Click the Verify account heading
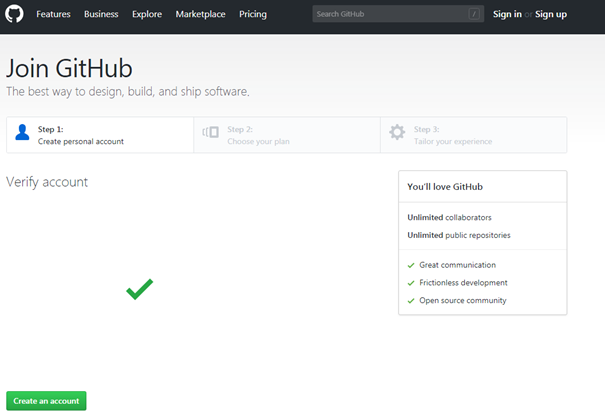Image resolution: width=605 pixels, height=414 pixels. click(x=47, y=182)
